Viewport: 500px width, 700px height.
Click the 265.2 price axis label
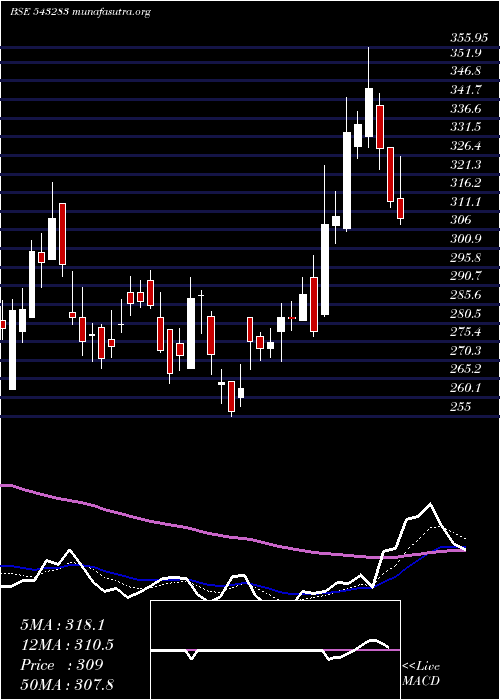coord(465,369)
